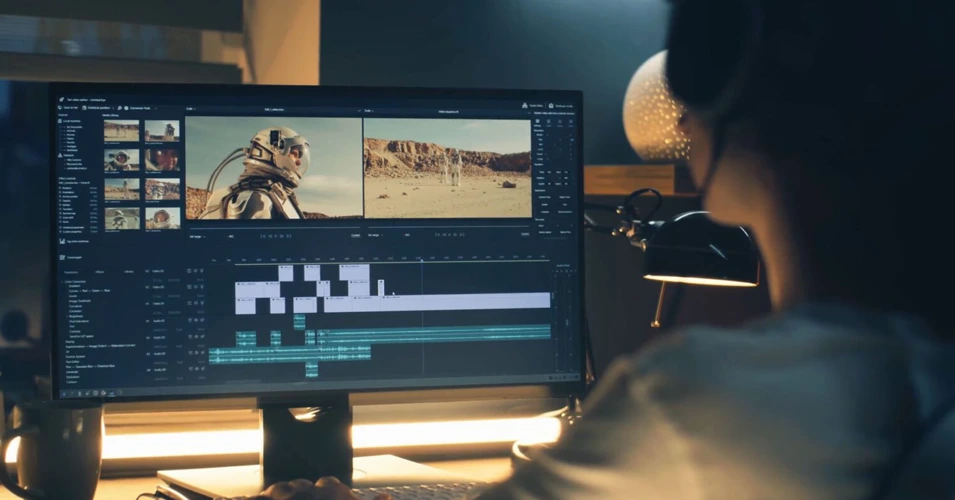
Task: Step forward one frame in program viewer
Action: point(455,234)
